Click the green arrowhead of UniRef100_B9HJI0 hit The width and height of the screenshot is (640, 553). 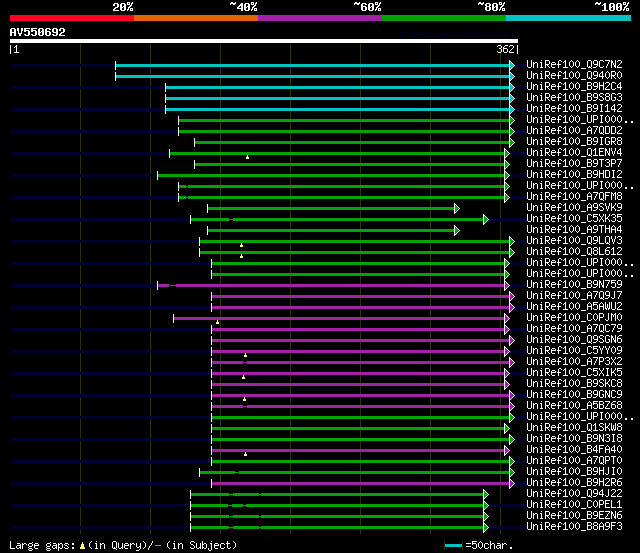pyautogui.click(x=512, y=473)
